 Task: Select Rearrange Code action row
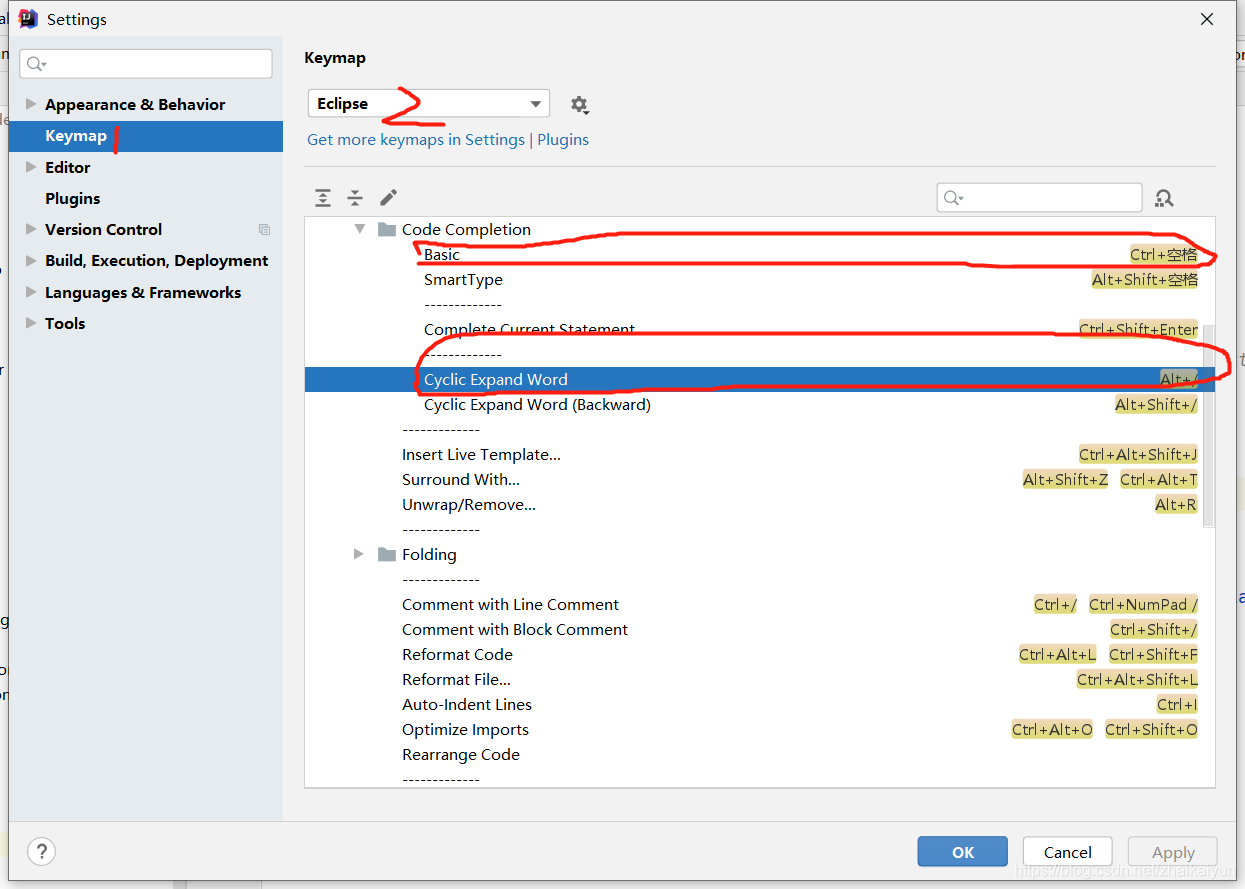tap(760, 755)
